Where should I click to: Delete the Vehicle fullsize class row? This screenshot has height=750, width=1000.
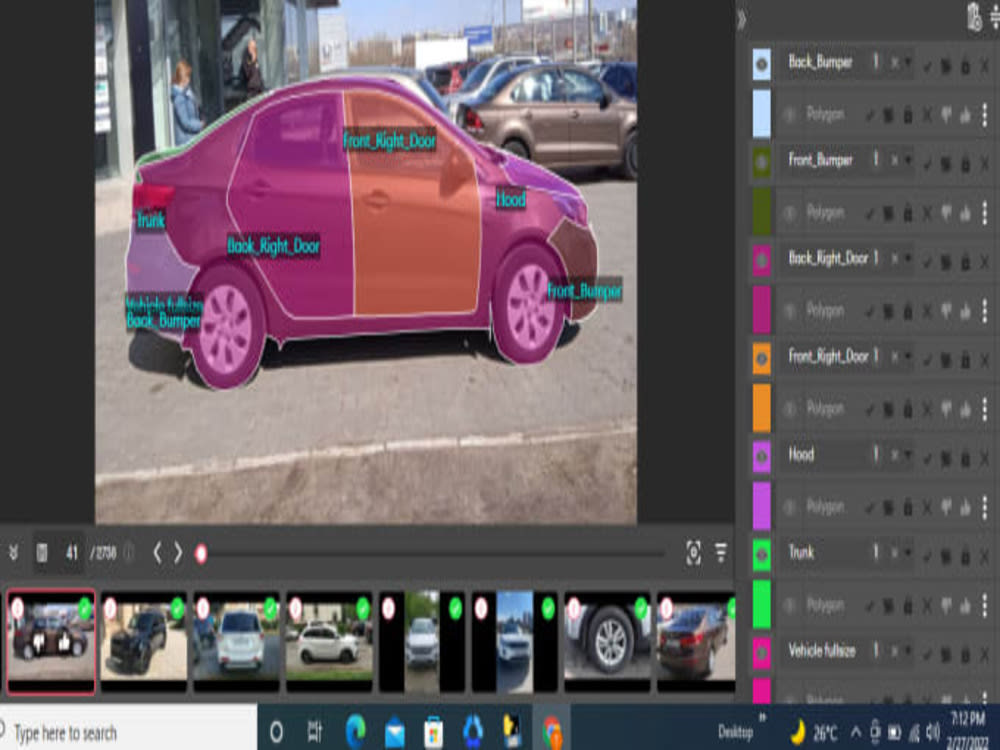point(985,654)
